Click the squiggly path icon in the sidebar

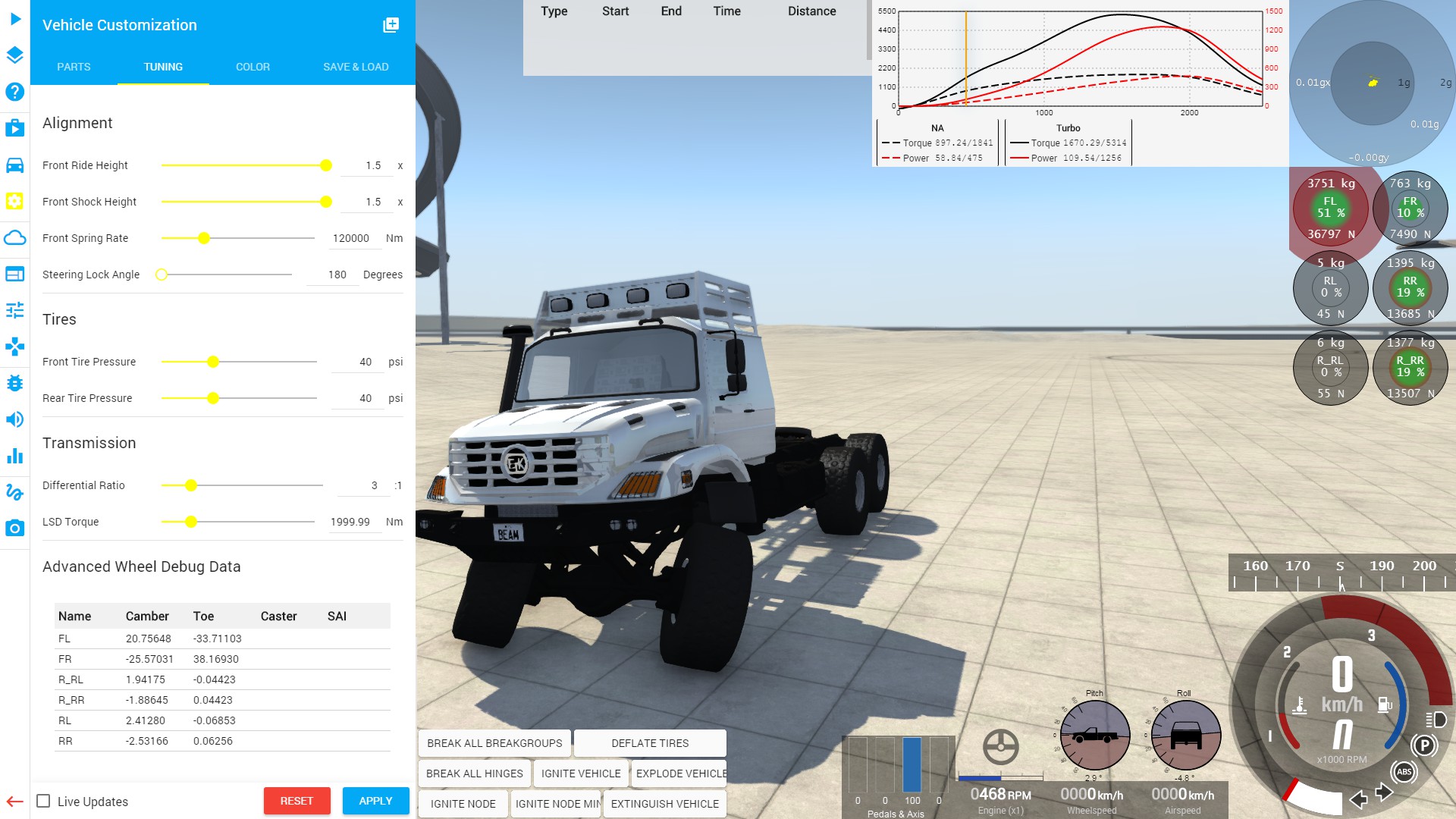pos(15,492)
